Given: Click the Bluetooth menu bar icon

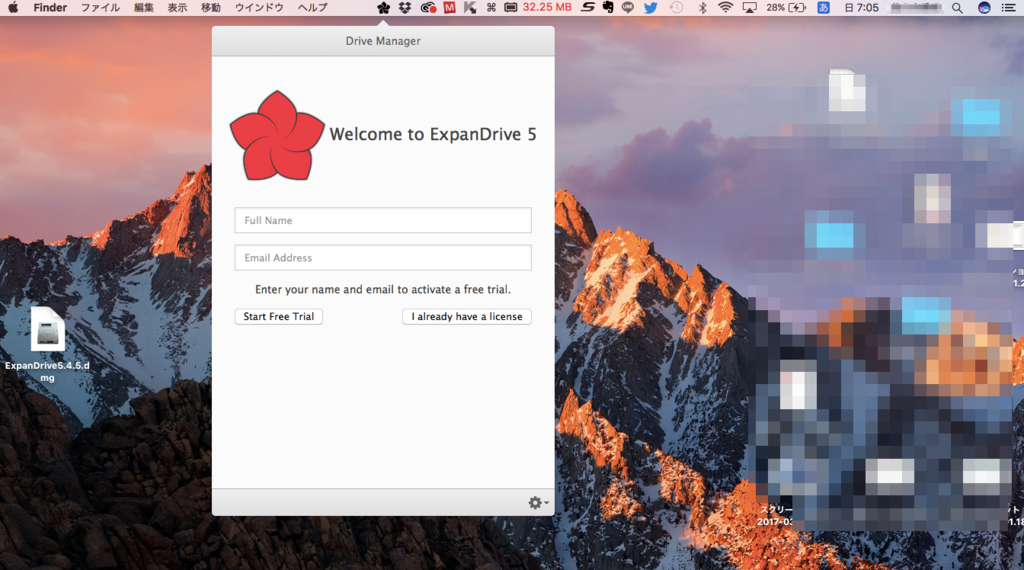Looking at the screenshot, I should pyautogui.click(x=703, y=8).
